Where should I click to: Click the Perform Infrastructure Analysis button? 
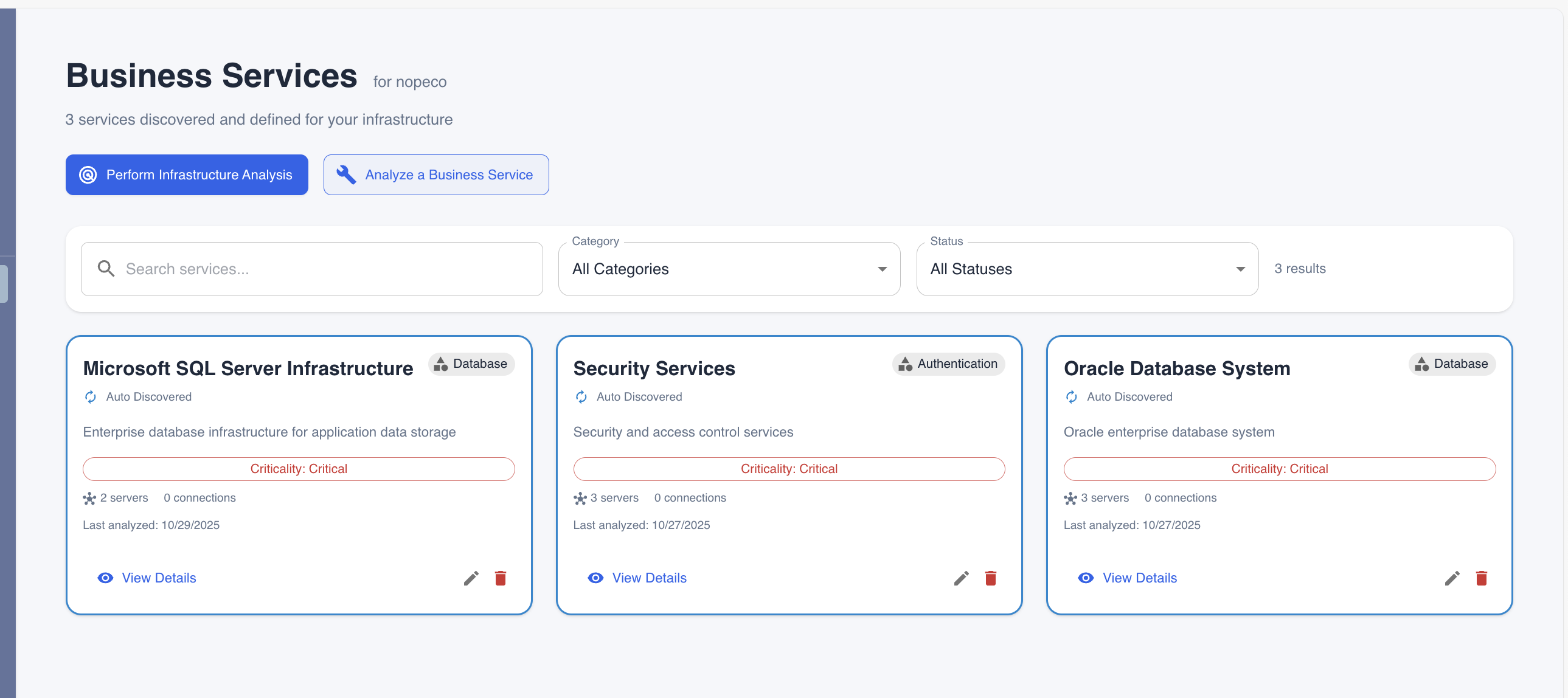186,174
